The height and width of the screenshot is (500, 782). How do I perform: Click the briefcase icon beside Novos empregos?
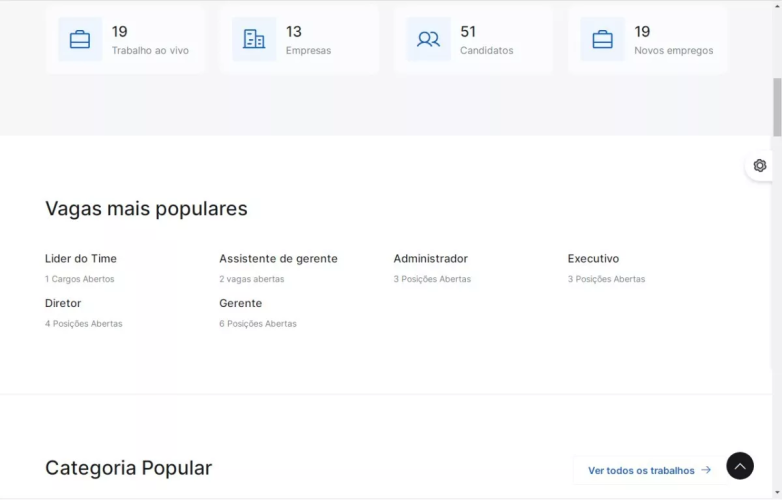[x=602, y=40]
